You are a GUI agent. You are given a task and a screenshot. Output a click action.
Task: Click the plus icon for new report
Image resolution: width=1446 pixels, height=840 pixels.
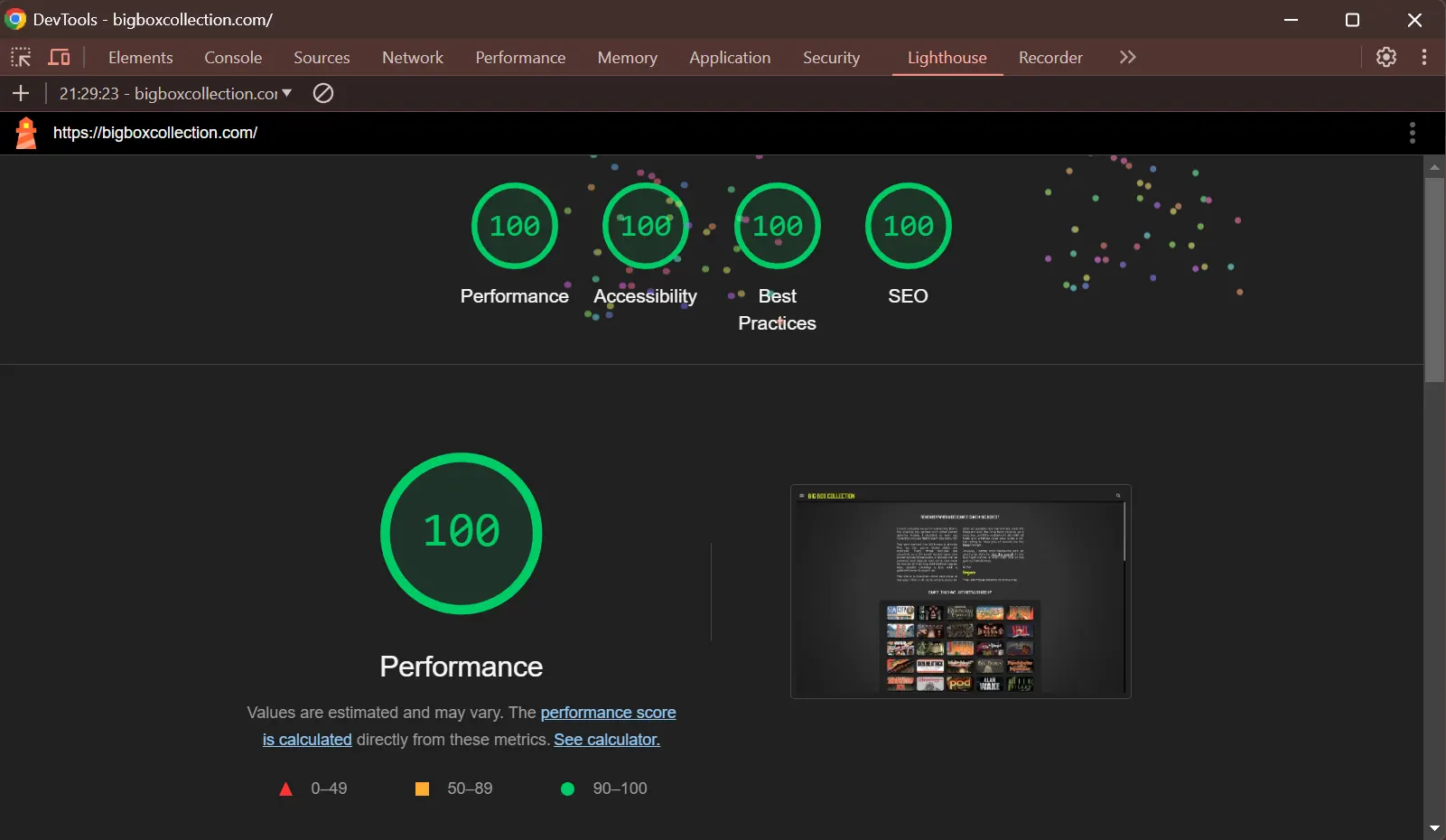point(21,93)
